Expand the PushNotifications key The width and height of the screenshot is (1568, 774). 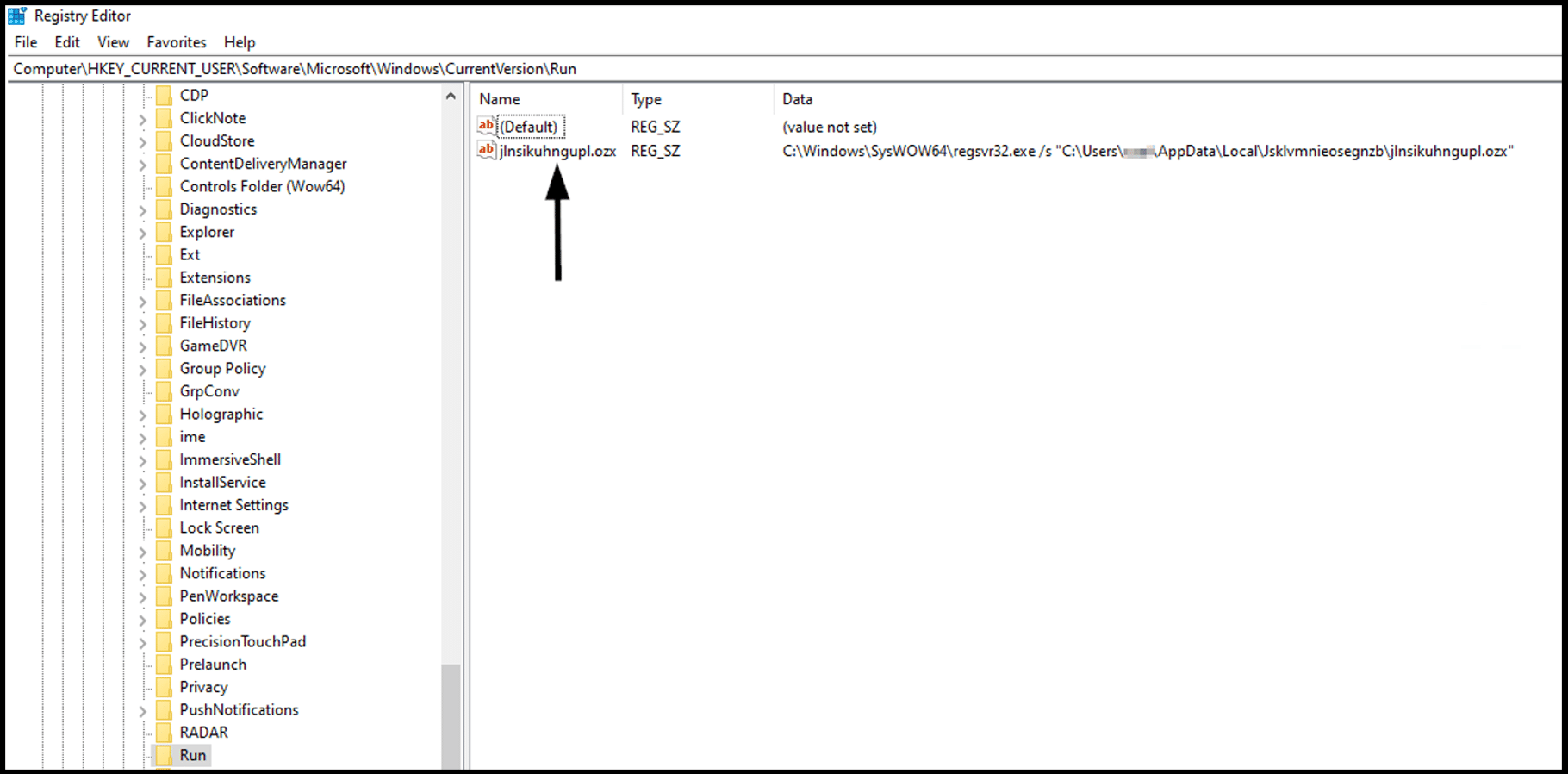(143, 711)
